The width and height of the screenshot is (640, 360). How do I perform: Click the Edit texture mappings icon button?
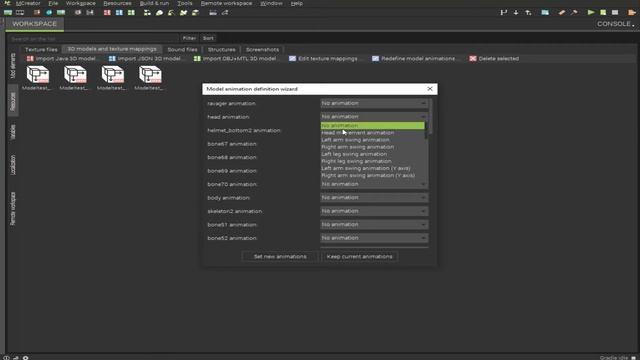(x=323, y=59)
